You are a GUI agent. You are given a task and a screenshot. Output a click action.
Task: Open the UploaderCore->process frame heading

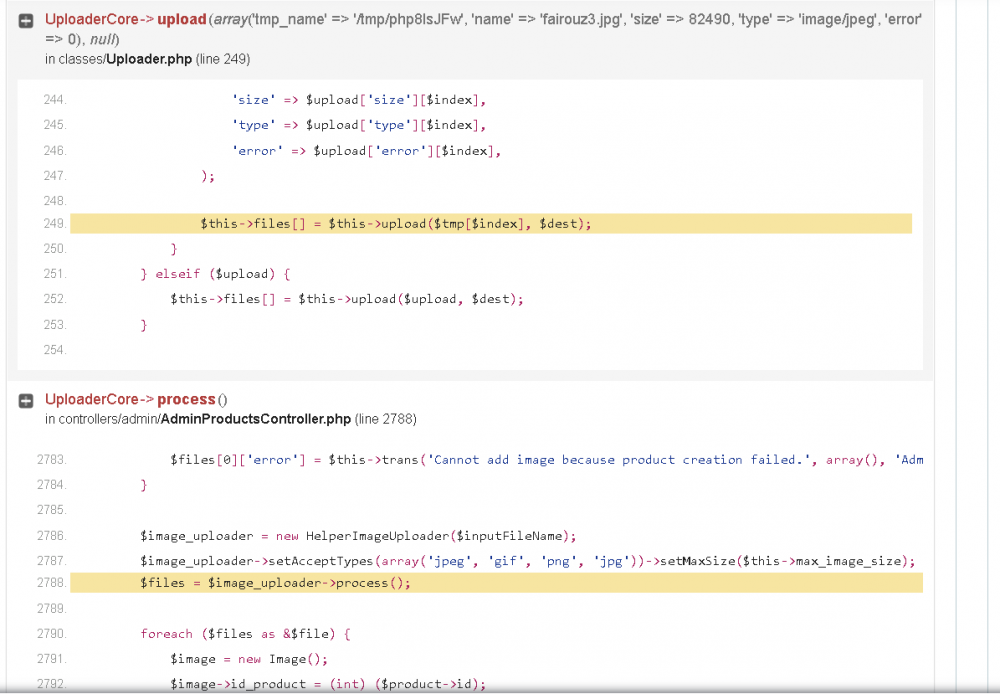tap(136, 399)
